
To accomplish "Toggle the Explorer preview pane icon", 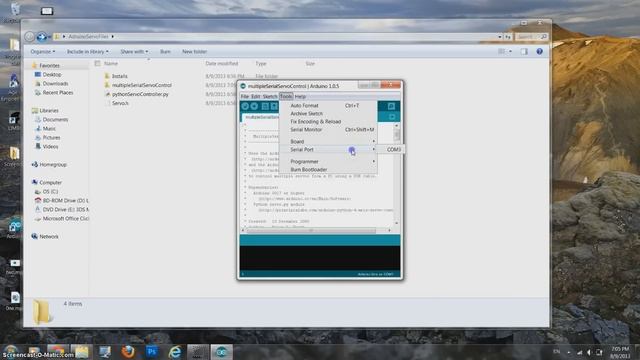I will (524, 51).
